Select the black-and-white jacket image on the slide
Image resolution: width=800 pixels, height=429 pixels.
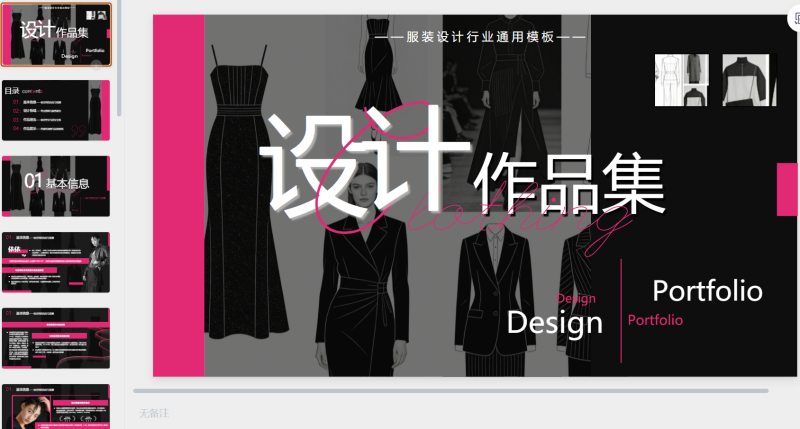pos(749,80)
